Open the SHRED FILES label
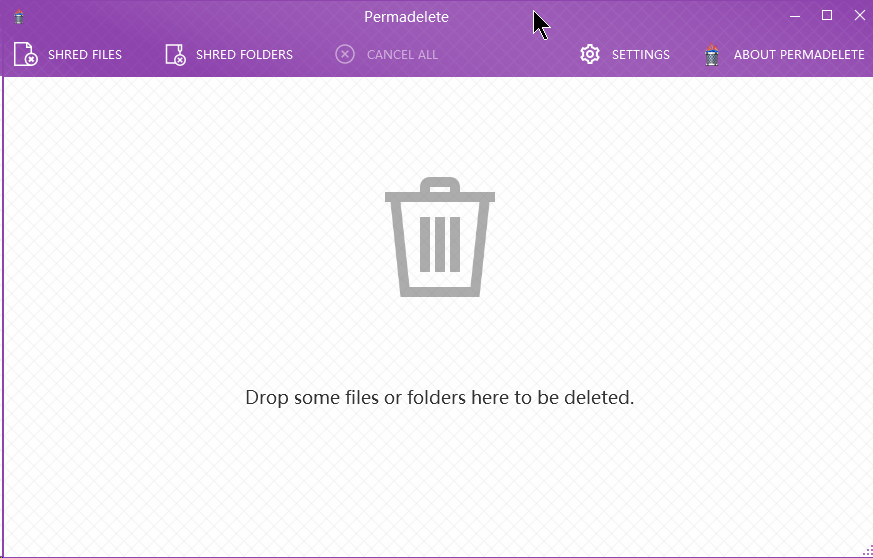Image resolution: width=873 pixels, height=558 pixels. [85, 55]
